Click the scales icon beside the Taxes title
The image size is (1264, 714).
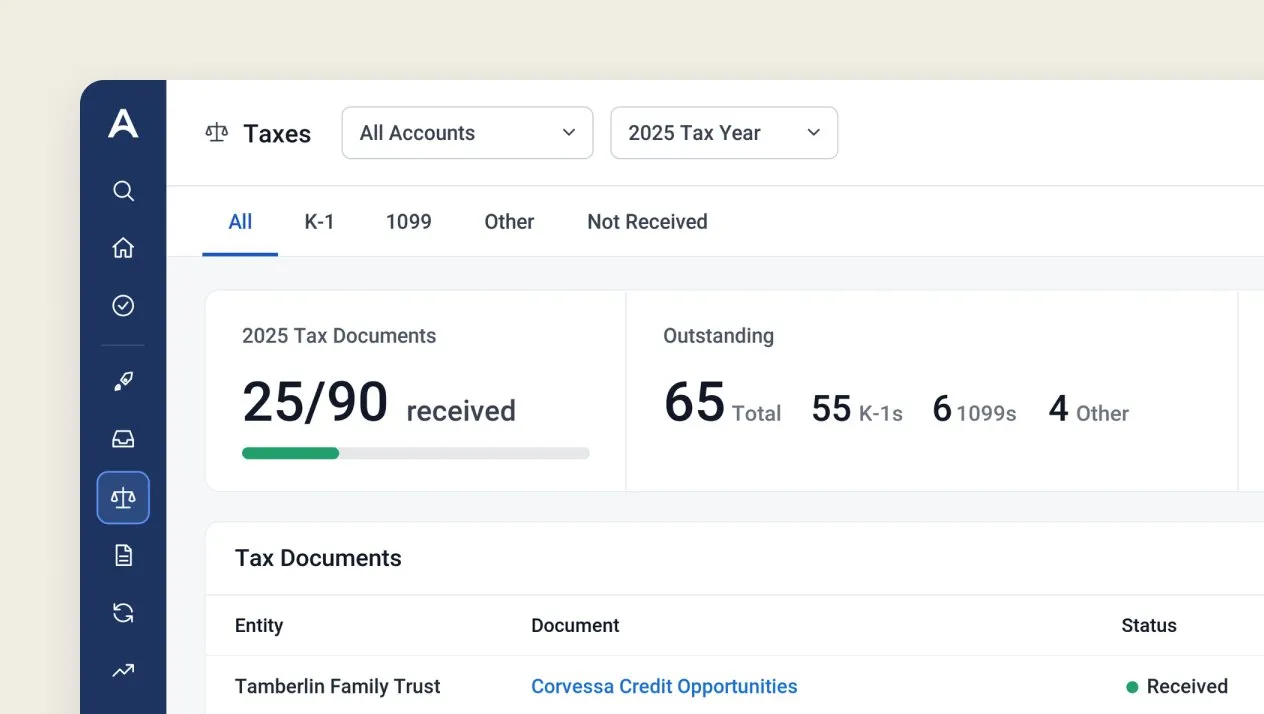point(217,133)
